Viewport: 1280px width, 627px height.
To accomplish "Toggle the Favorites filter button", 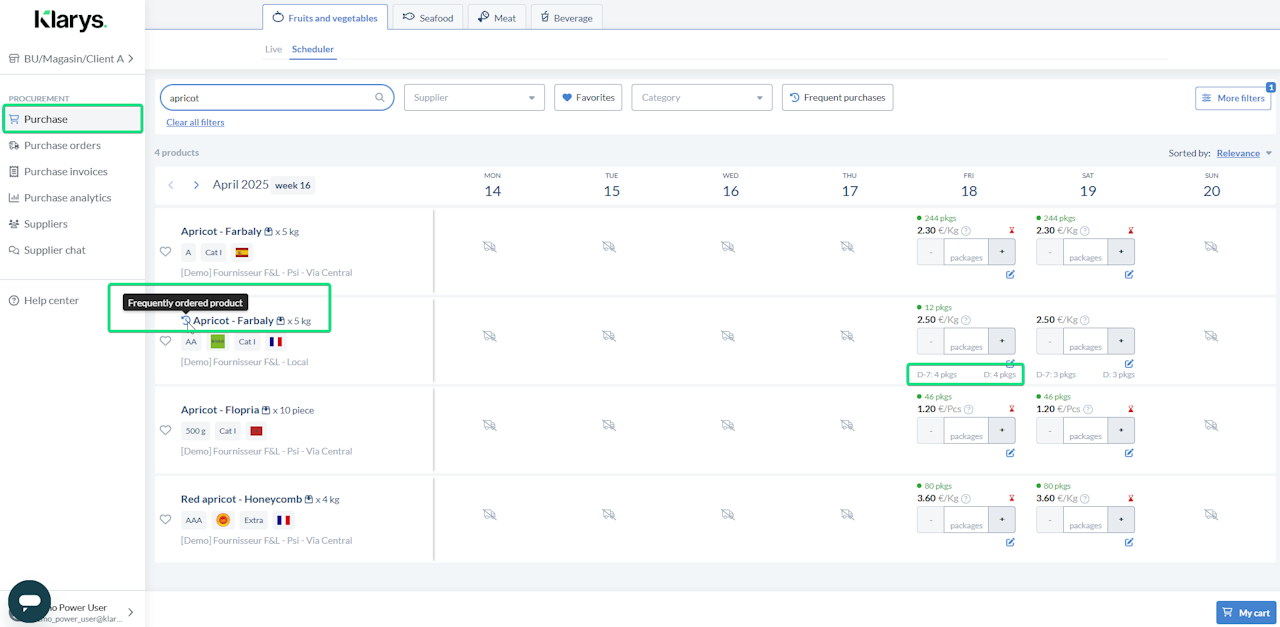I will (588, 98).
